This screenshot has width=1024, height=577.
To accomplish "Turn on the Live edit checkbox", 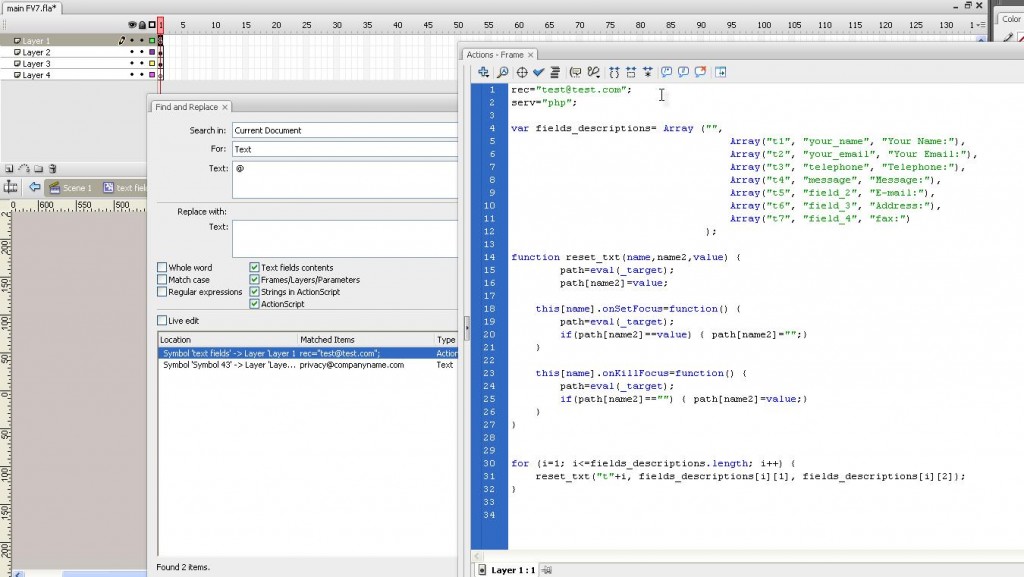I will click(162, 320).
